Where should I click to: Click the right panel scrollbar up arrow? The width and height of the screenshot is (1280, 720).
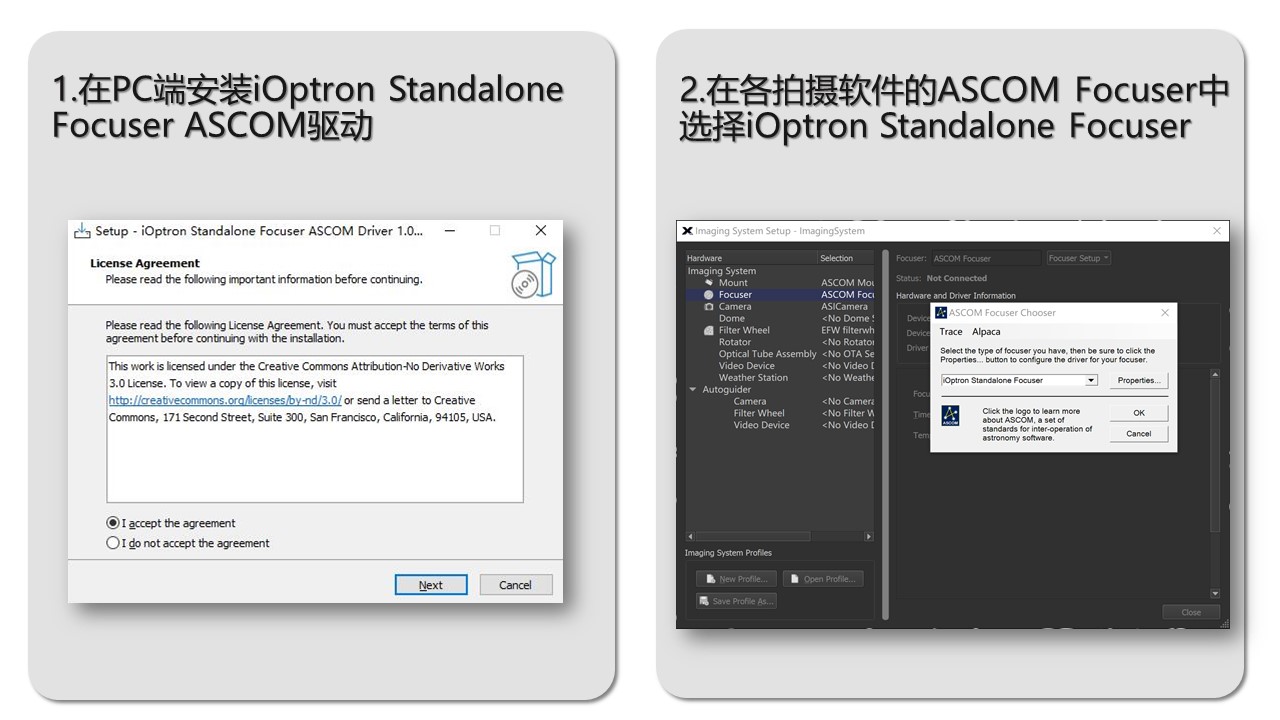[1215, 374]
